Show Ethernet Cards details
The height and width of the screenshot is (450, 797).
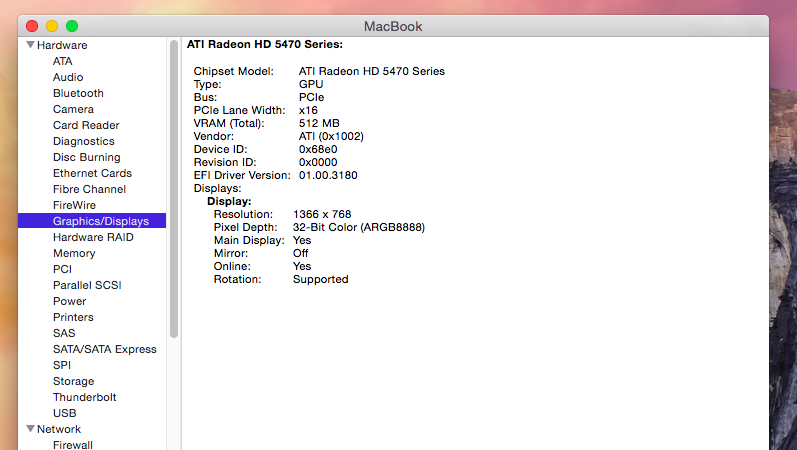click(92, 173)
